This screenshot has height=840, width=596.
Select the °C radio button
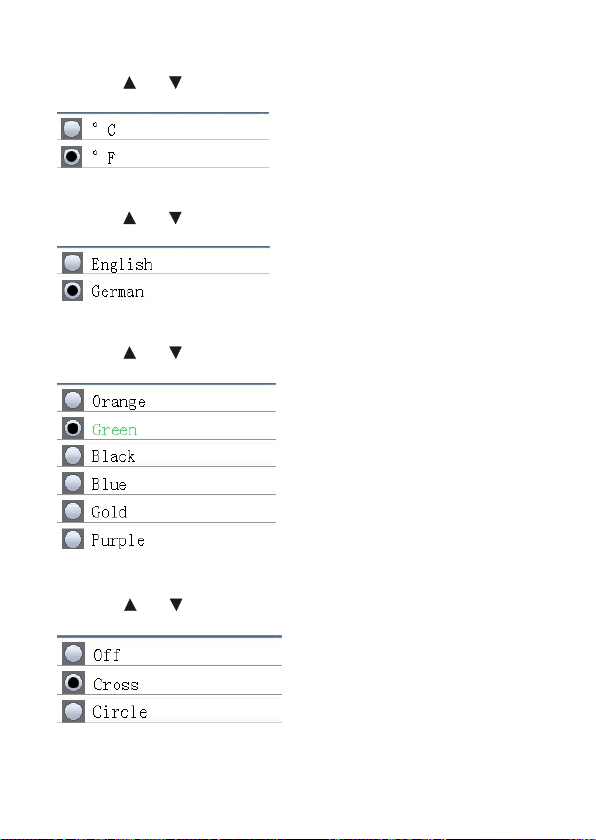click(71, 129)
